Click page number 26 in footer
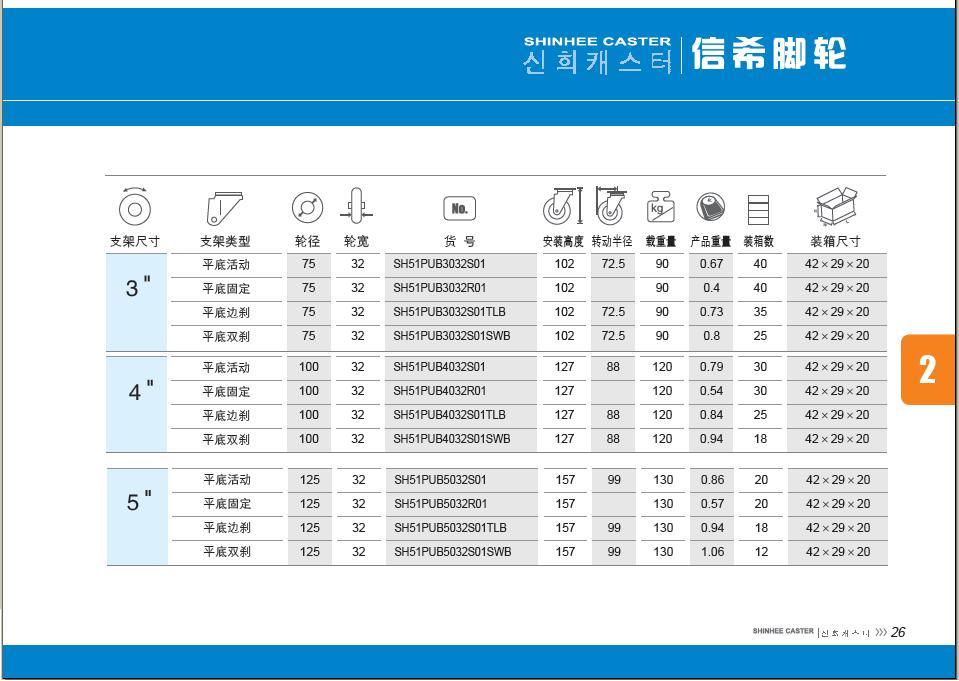Image resolution: width=959 pixels, height=681 pixels. point(897,632)
